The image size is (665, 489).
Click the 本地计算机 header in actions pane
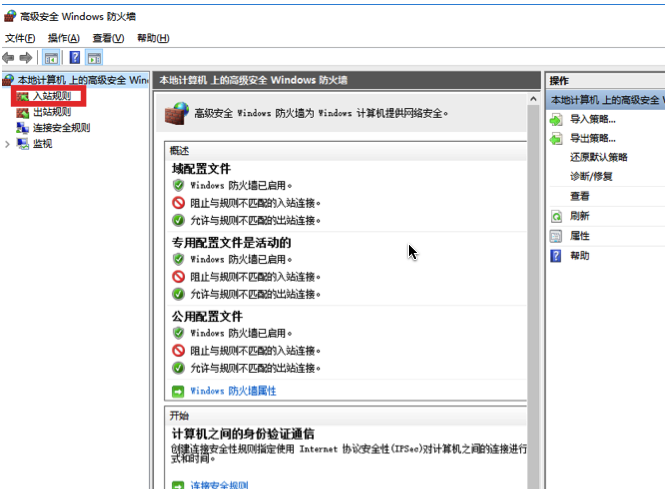[606, 100]
